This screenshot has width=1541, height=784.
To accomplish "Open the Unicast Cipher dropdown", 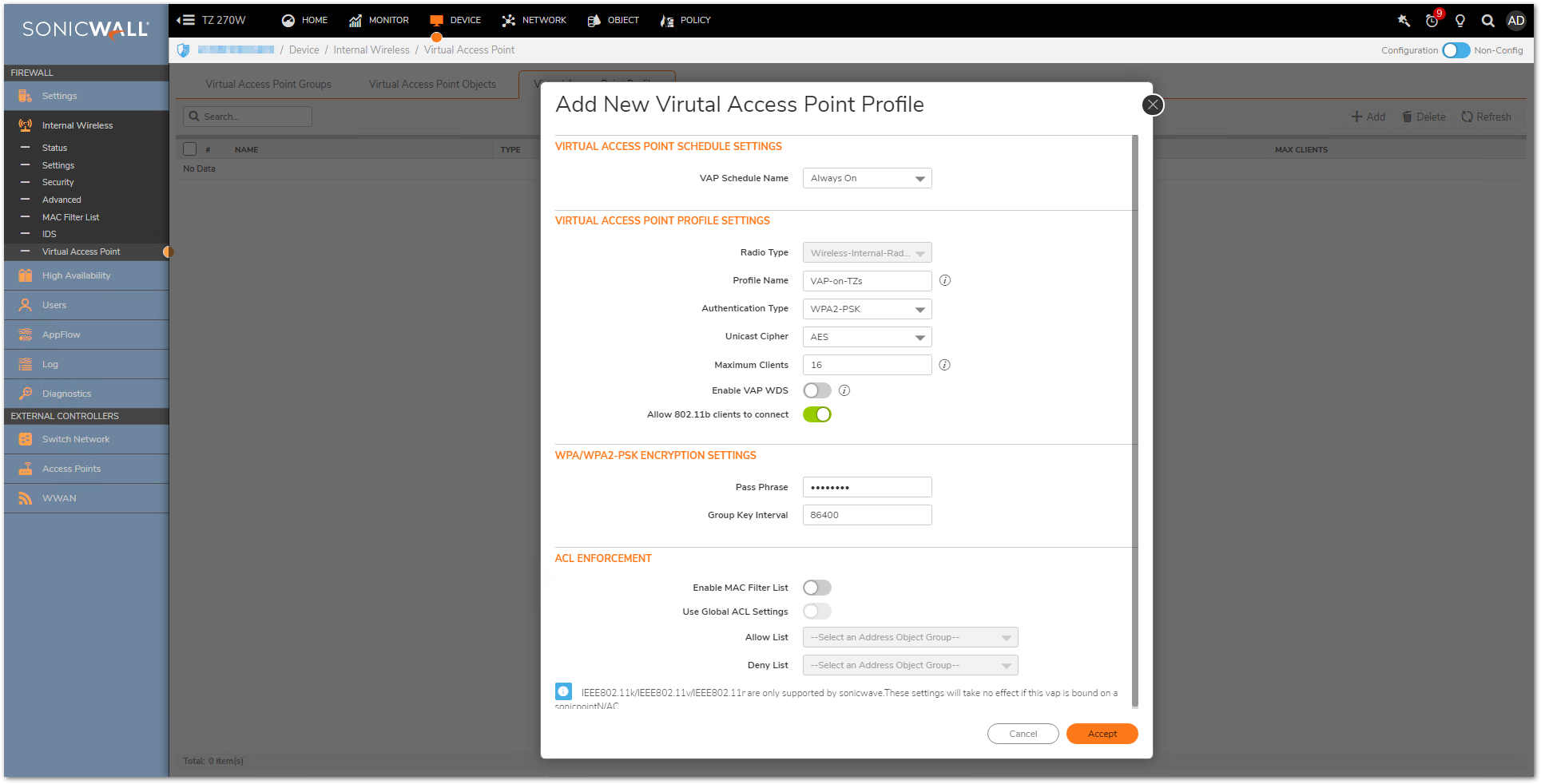I will (x=867, y=337).
